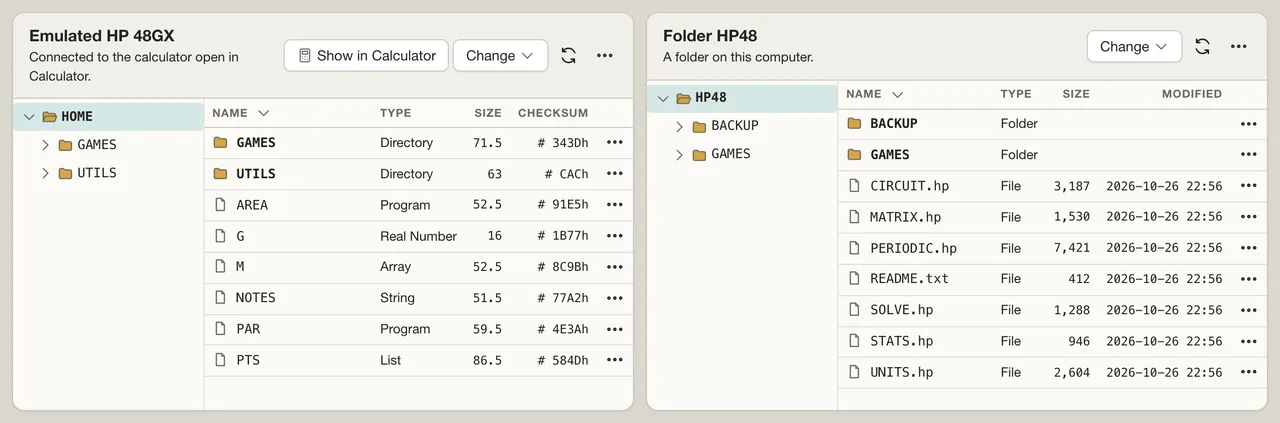This screenshot has height=423, width=1280.
Task: Click checksum value # 91E5h
Action: 563,205
